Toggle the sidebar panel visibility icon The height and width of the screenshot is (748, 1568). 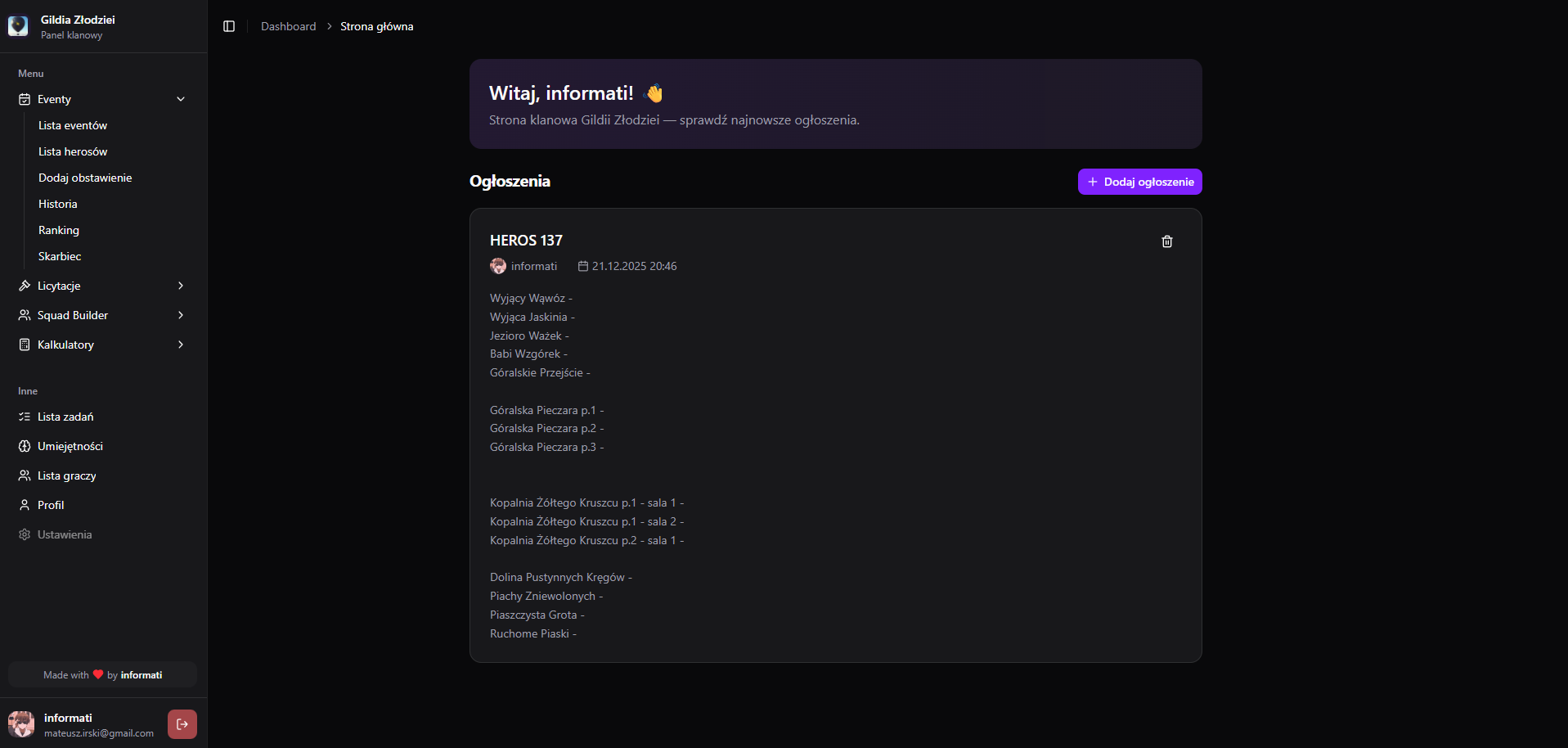228,26
